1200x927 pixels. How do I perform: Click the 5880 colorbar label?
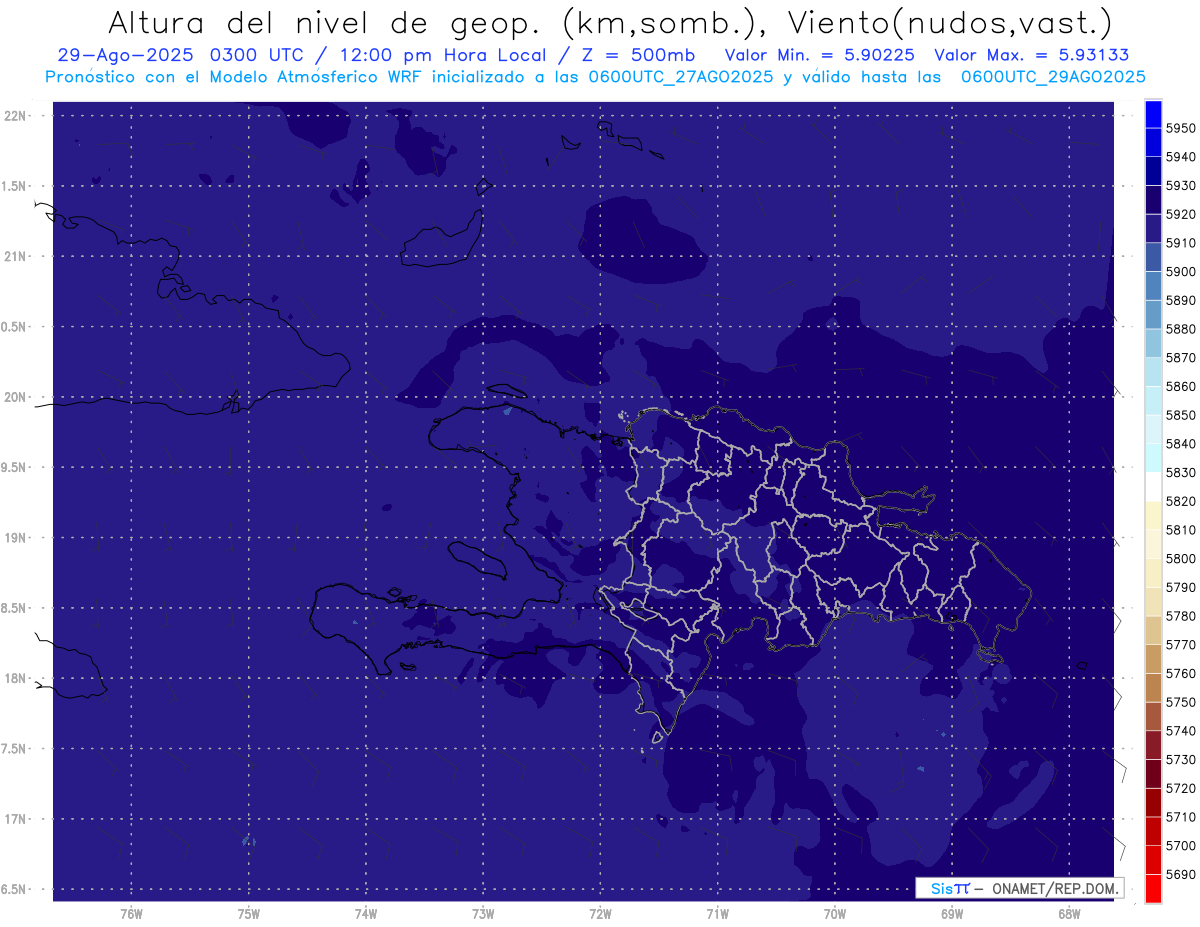[1181, 329]
